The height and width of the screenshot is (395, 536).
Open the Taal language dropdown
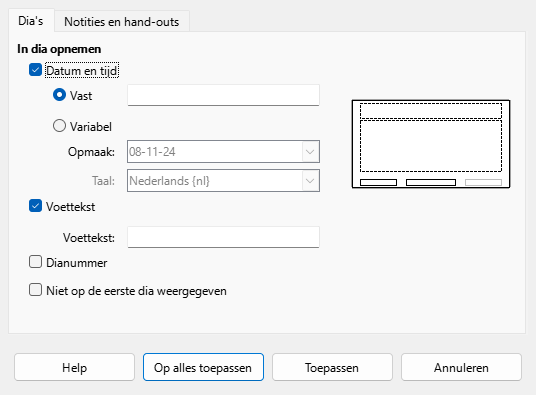224,180
